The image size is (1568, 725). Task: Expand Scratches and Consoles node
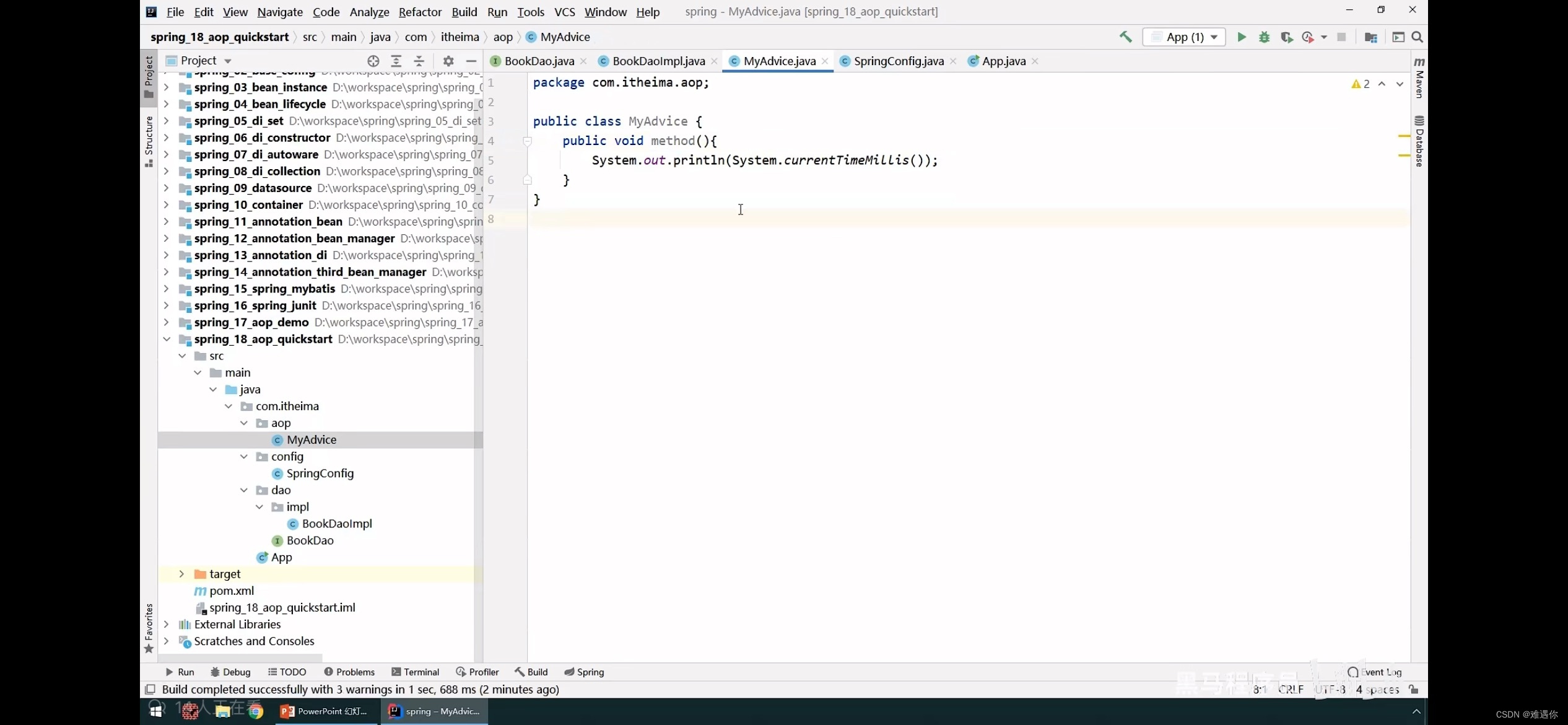(x=167, y=641)
